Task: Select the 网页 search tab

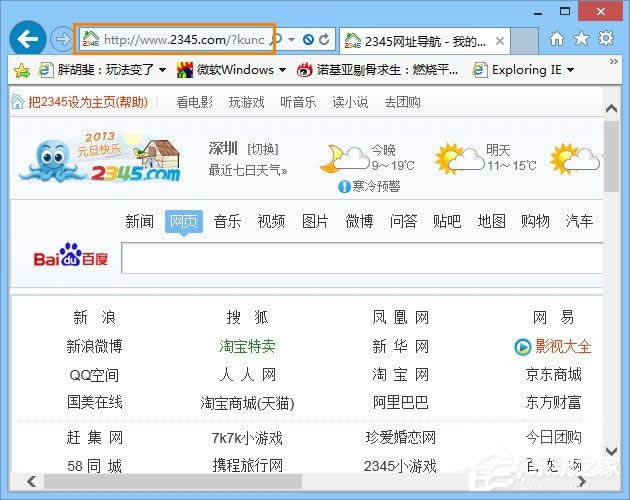Action: (x=184, y=221)
